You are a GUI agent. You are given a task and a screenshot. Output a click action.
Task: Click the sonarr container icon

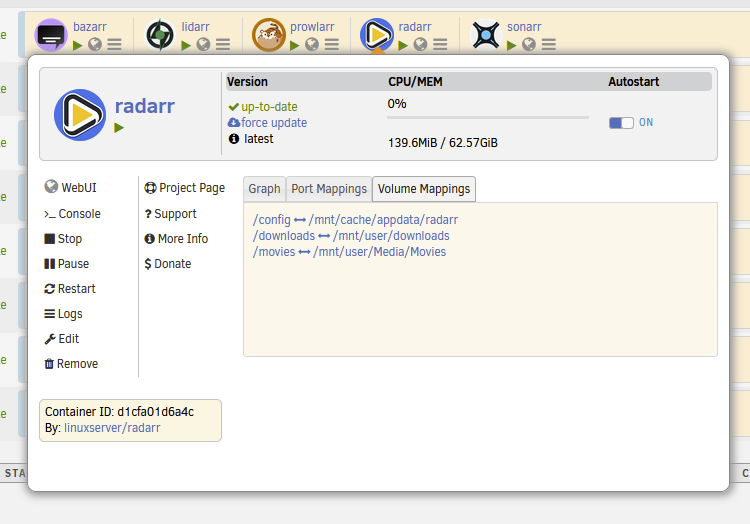coord(485,34)
